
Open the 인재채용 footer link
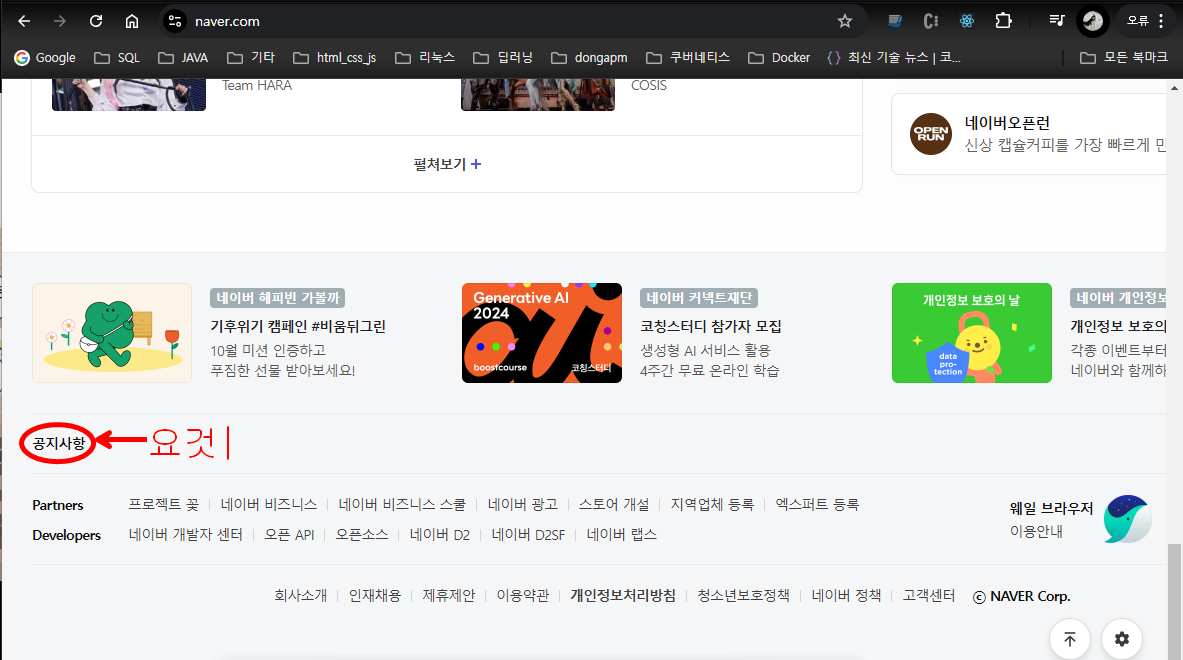click(374, 595)
